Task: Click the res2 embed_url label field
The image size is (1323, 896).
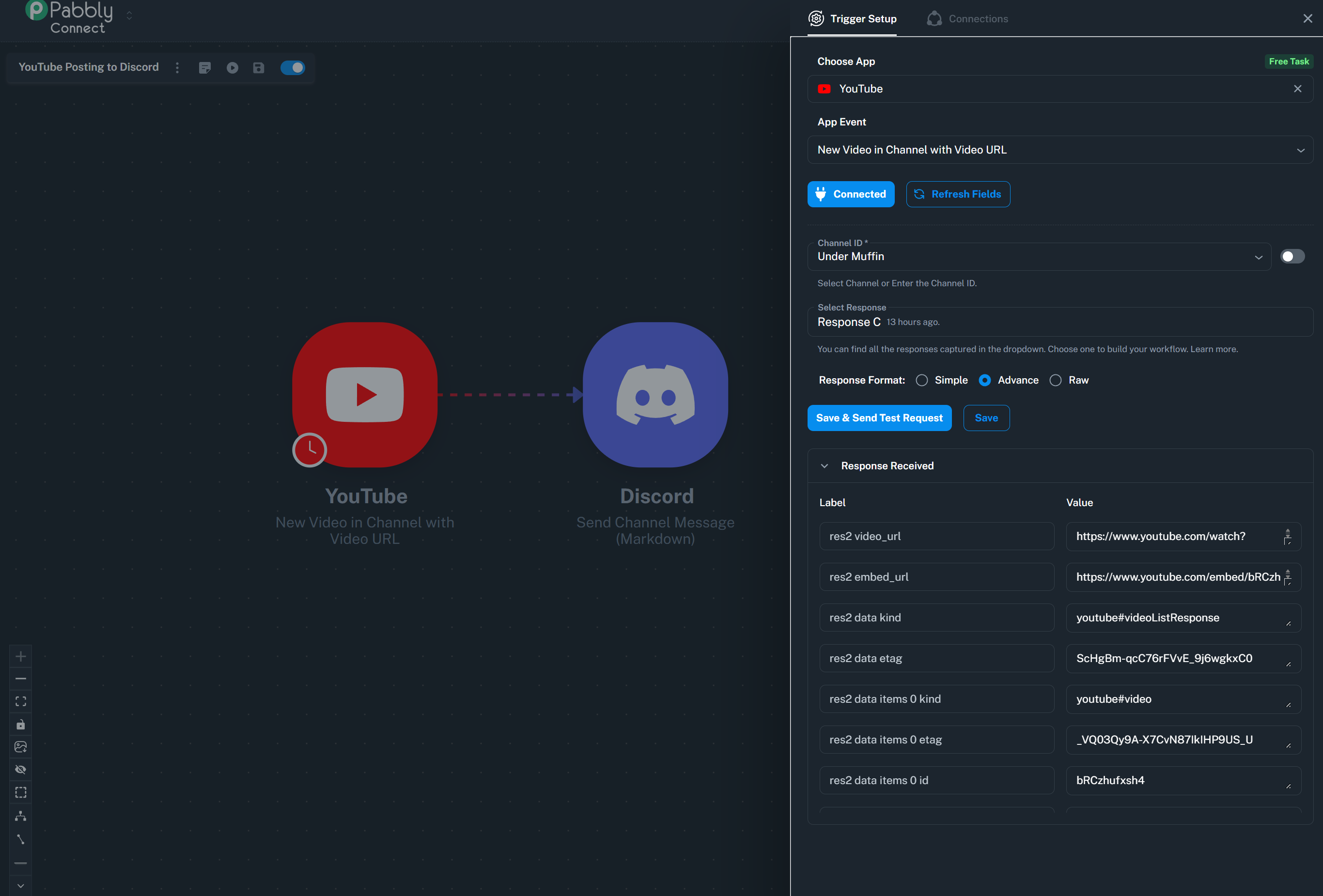Action: pyautogui.click(x=936, y=577)
